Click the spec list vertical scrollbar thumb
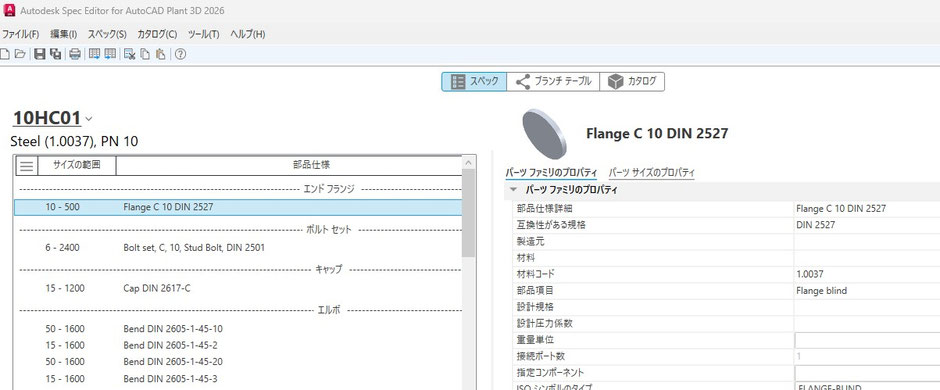This screenshot has height=390, width=940. tap(469, 213)
